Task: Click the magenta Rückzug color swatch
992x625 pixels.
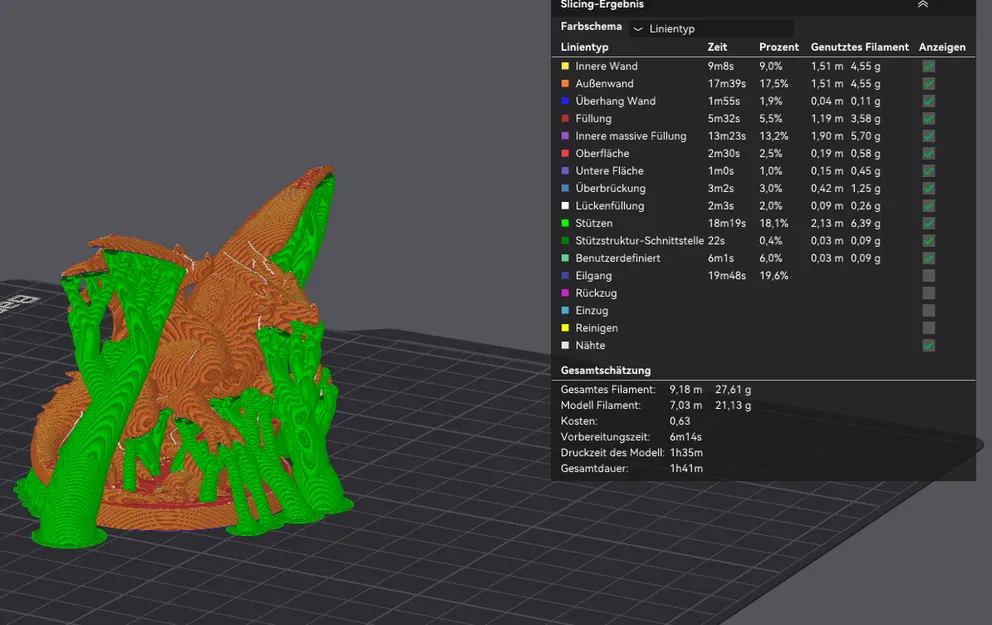Action: click(565, 293)
